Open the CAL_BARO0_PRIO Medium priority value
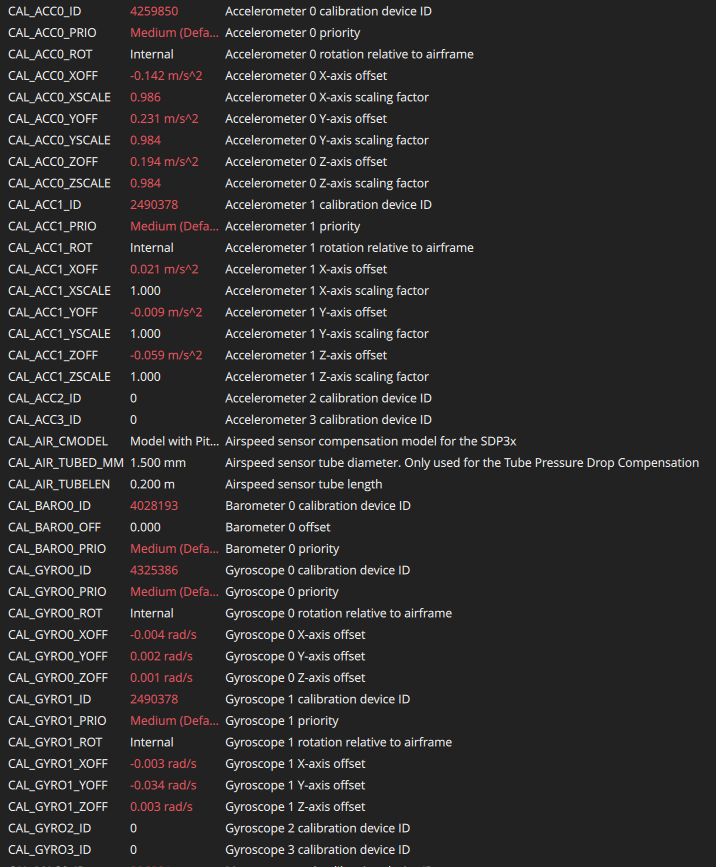The image size is (716, 867). (x=174, y=549)
